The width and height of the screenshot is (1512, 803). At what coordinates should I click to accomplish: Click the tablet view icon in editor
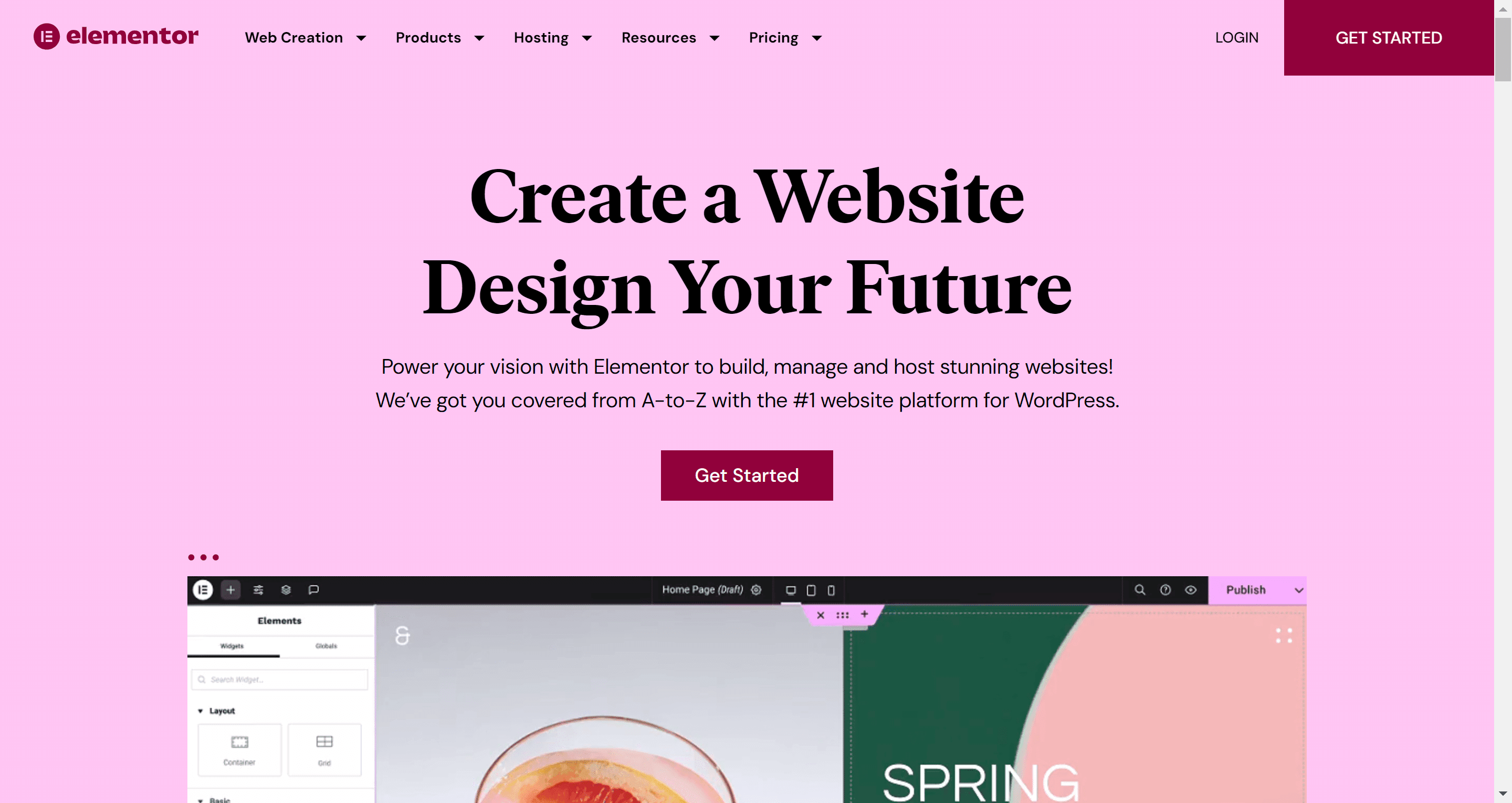pyautogui.click(x=811, y=590)
